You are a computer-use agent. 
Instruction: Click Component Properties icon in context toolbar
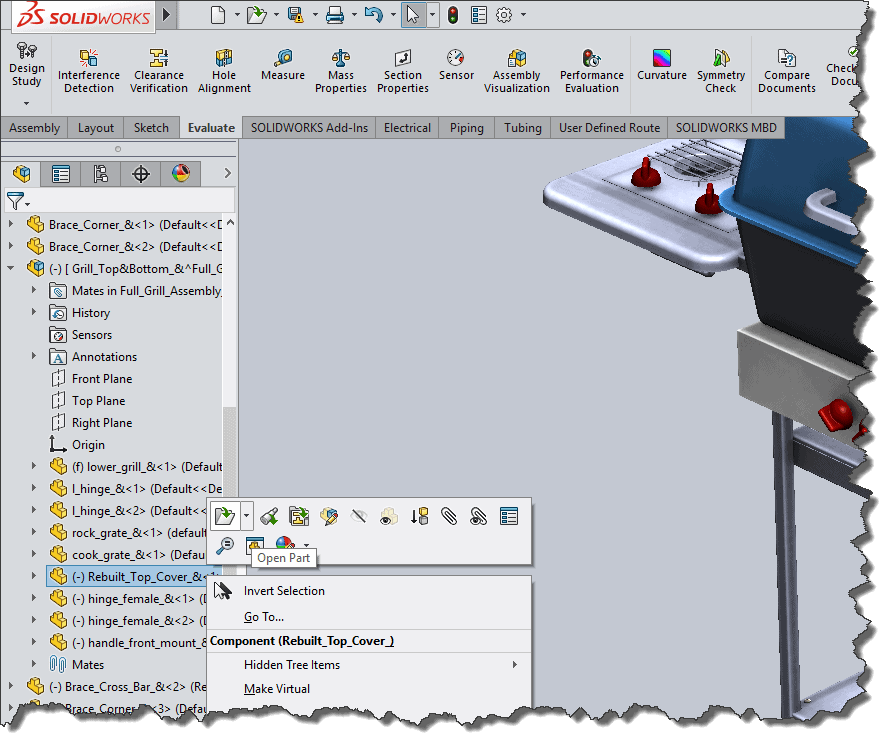click(x=509, y=517)
